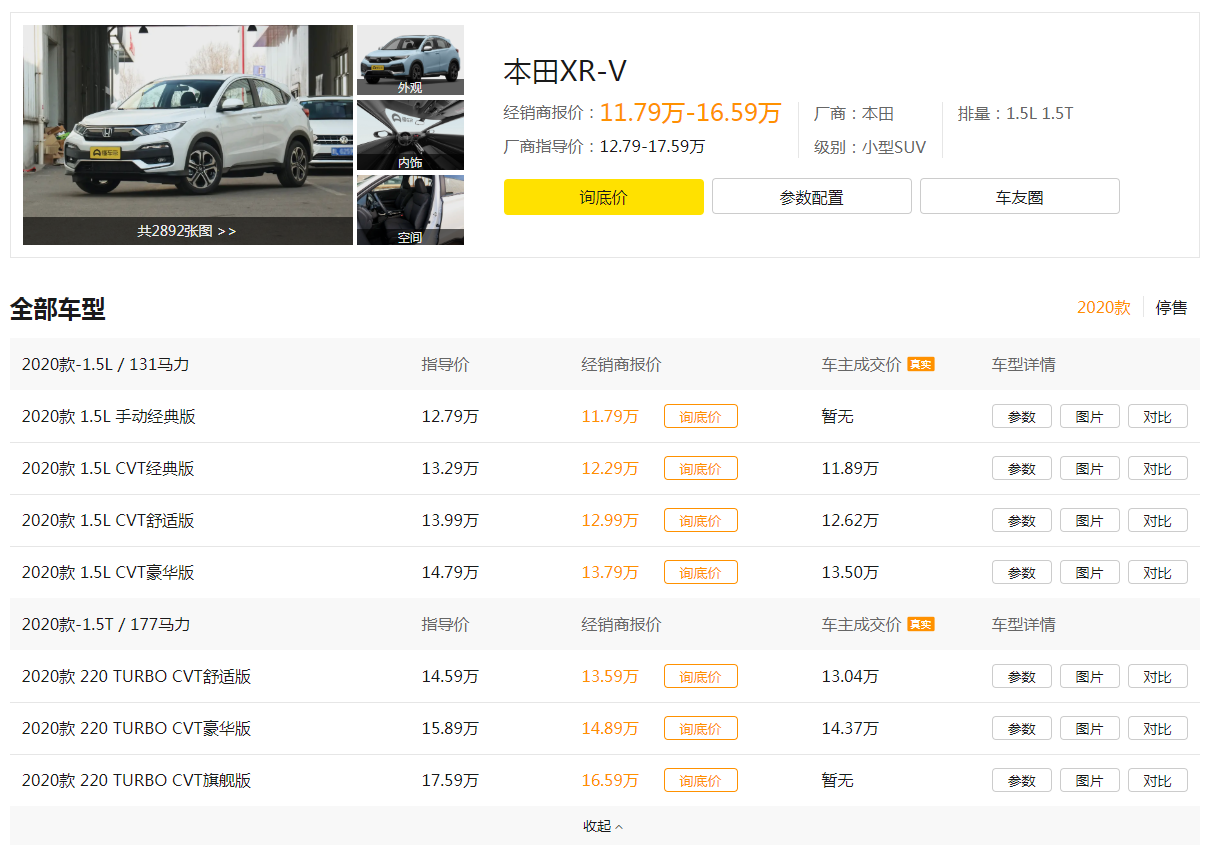Click guide price 17.59万 in table
Screen dimensions: 1212x845
(x=450, y=780)
